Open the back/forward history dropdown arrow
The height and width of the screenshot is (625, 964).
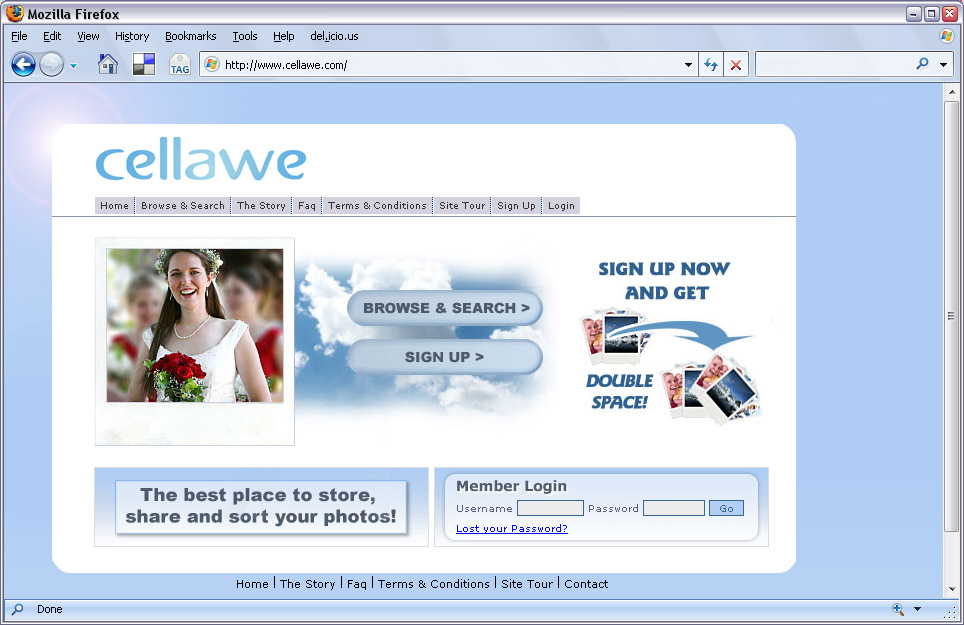pos(73,65)
